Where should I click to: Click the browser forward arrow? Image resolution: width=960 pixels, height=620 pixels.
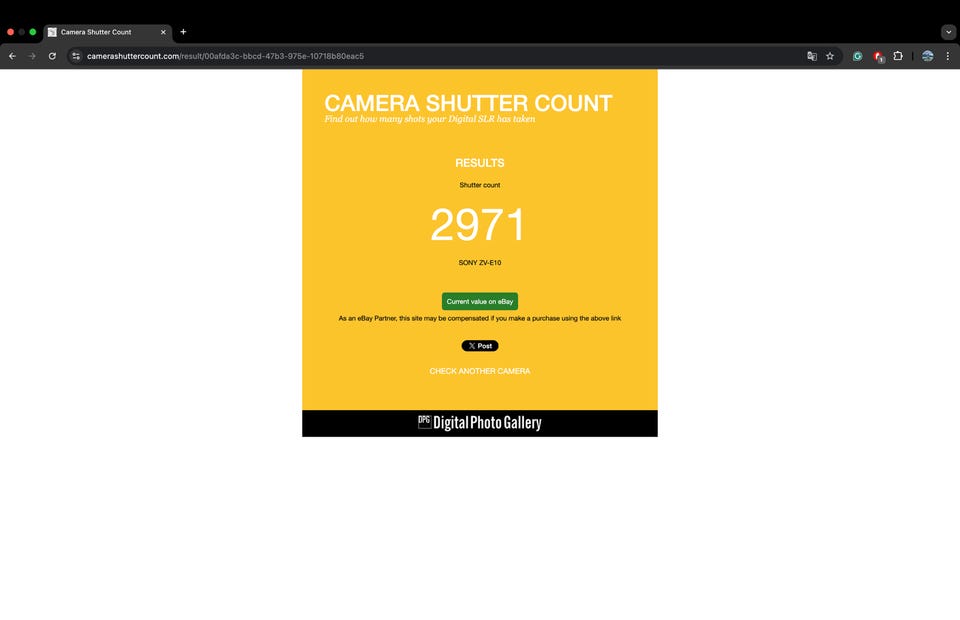pos(32,56)
